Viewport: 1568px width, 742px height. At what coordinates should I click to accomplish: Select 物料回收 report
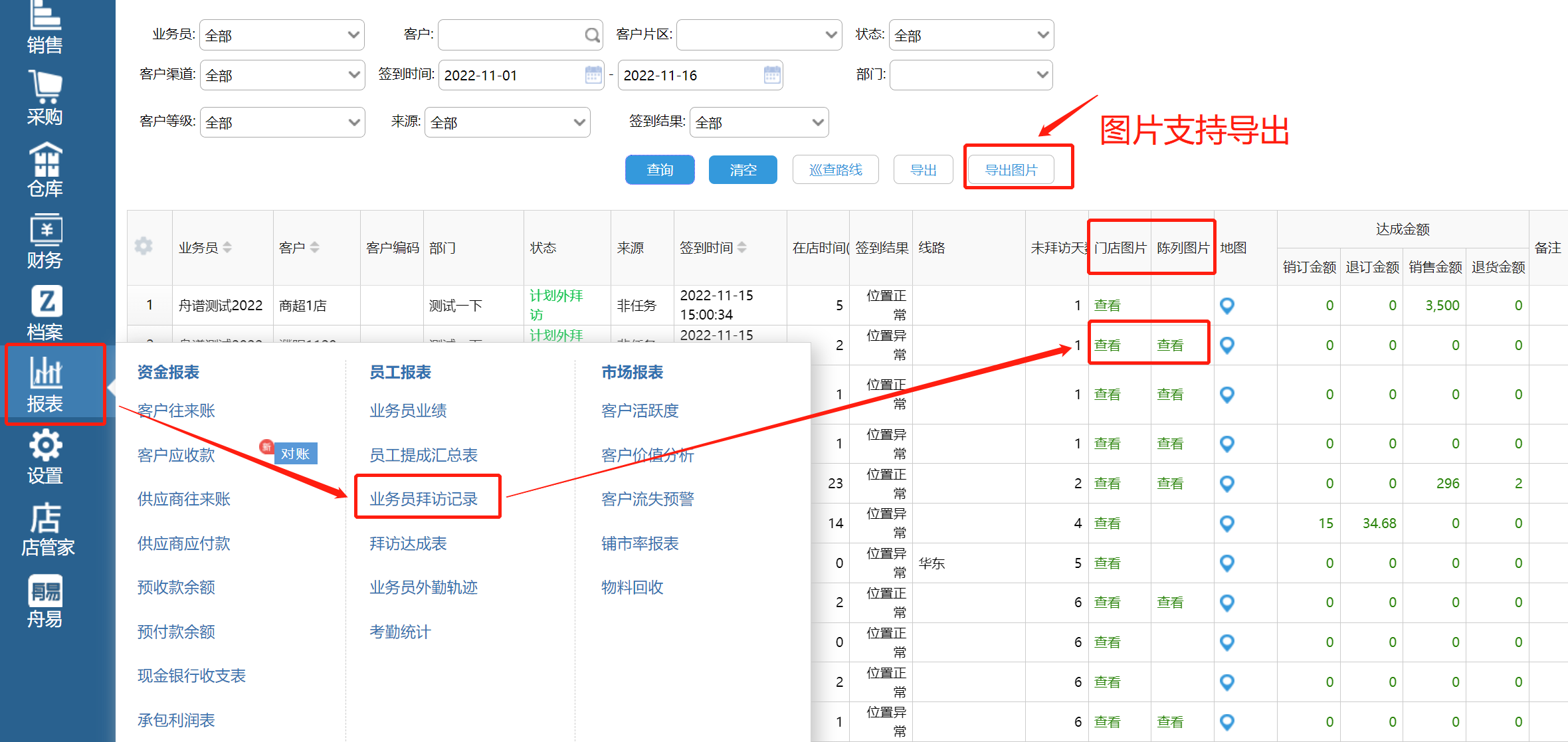click(x=632, y=587)
